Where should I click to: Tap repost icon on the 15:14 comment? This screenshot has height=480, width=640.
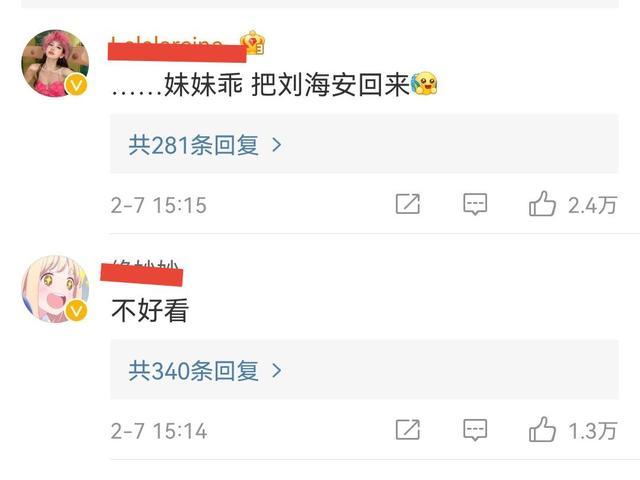[408, 430]
